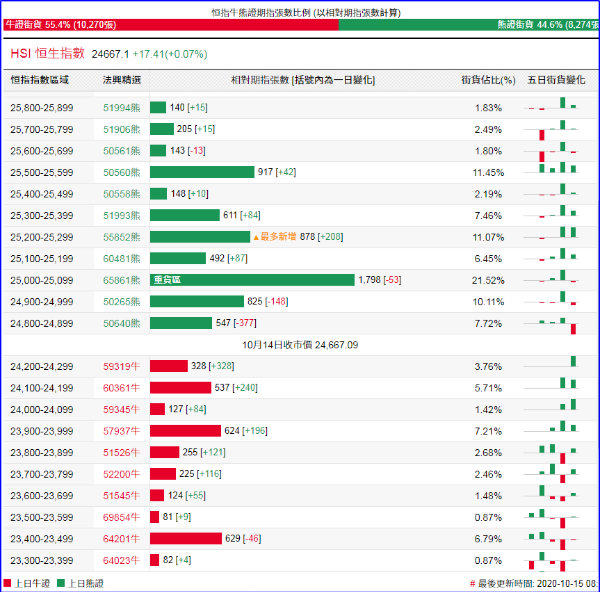The image size is (600, 592).
Task: Click the 五日街貨變化 column header
Action: pos(556,80)
